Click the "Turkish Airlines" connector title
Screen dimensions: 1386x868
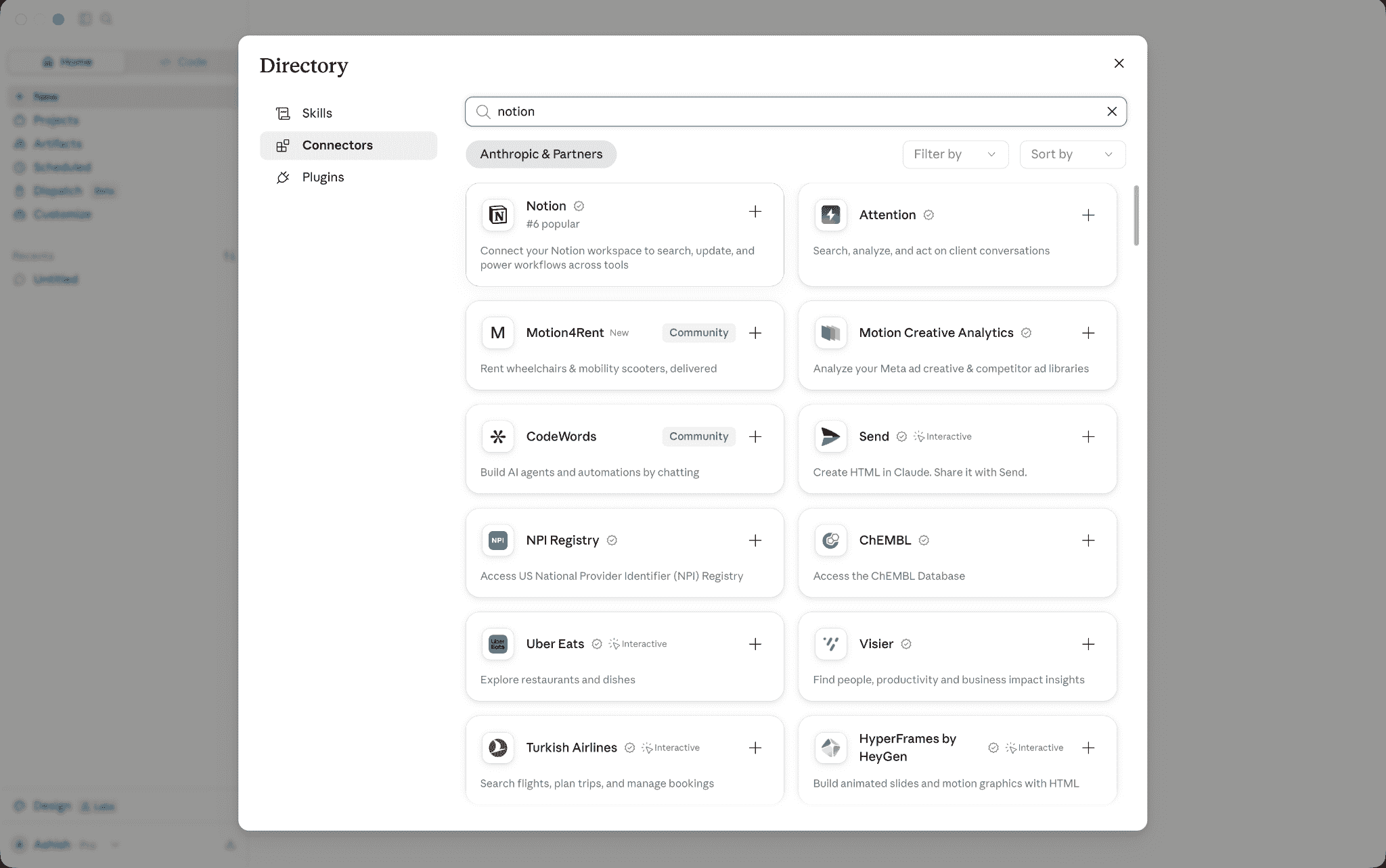coord(571,748)
